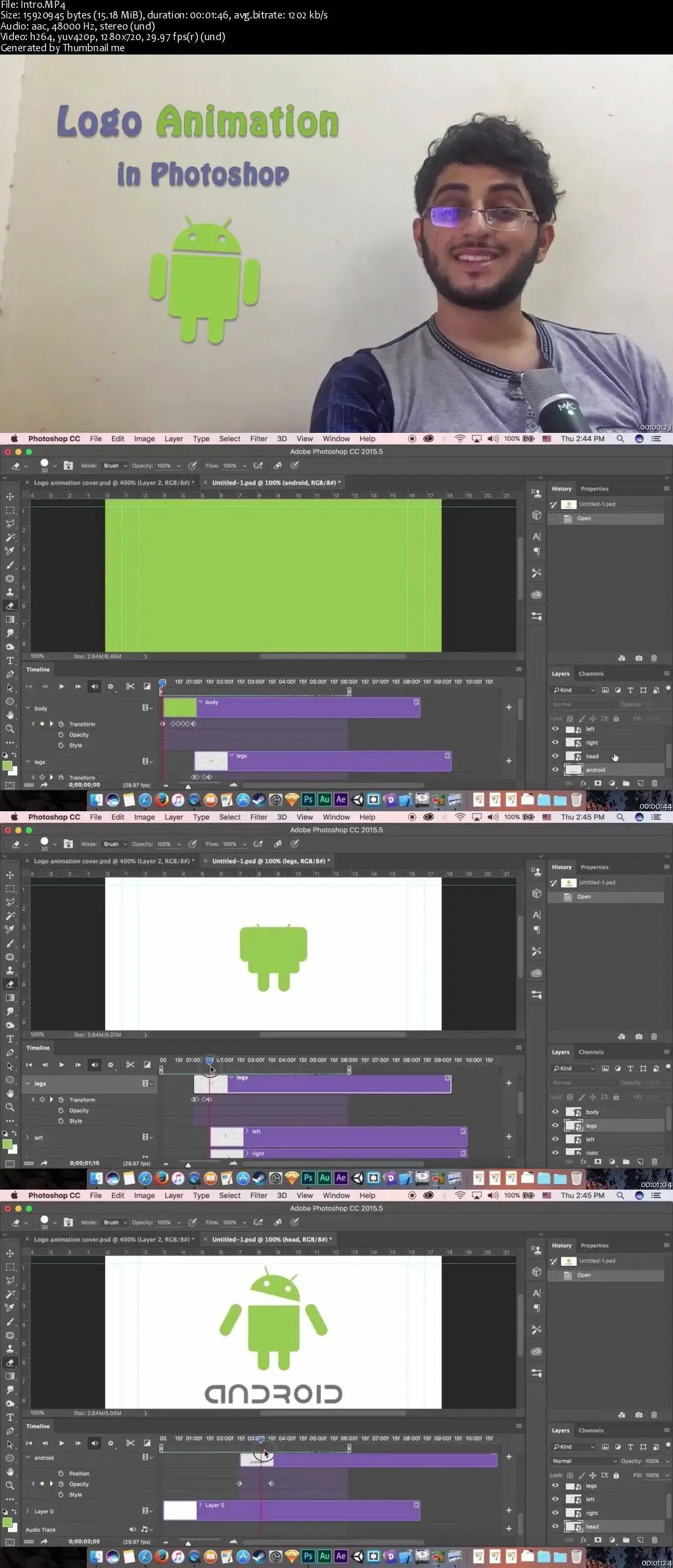
Task: Open the 3D cube panel icon in the 00:01:04 frame
Action: (536, 893)
